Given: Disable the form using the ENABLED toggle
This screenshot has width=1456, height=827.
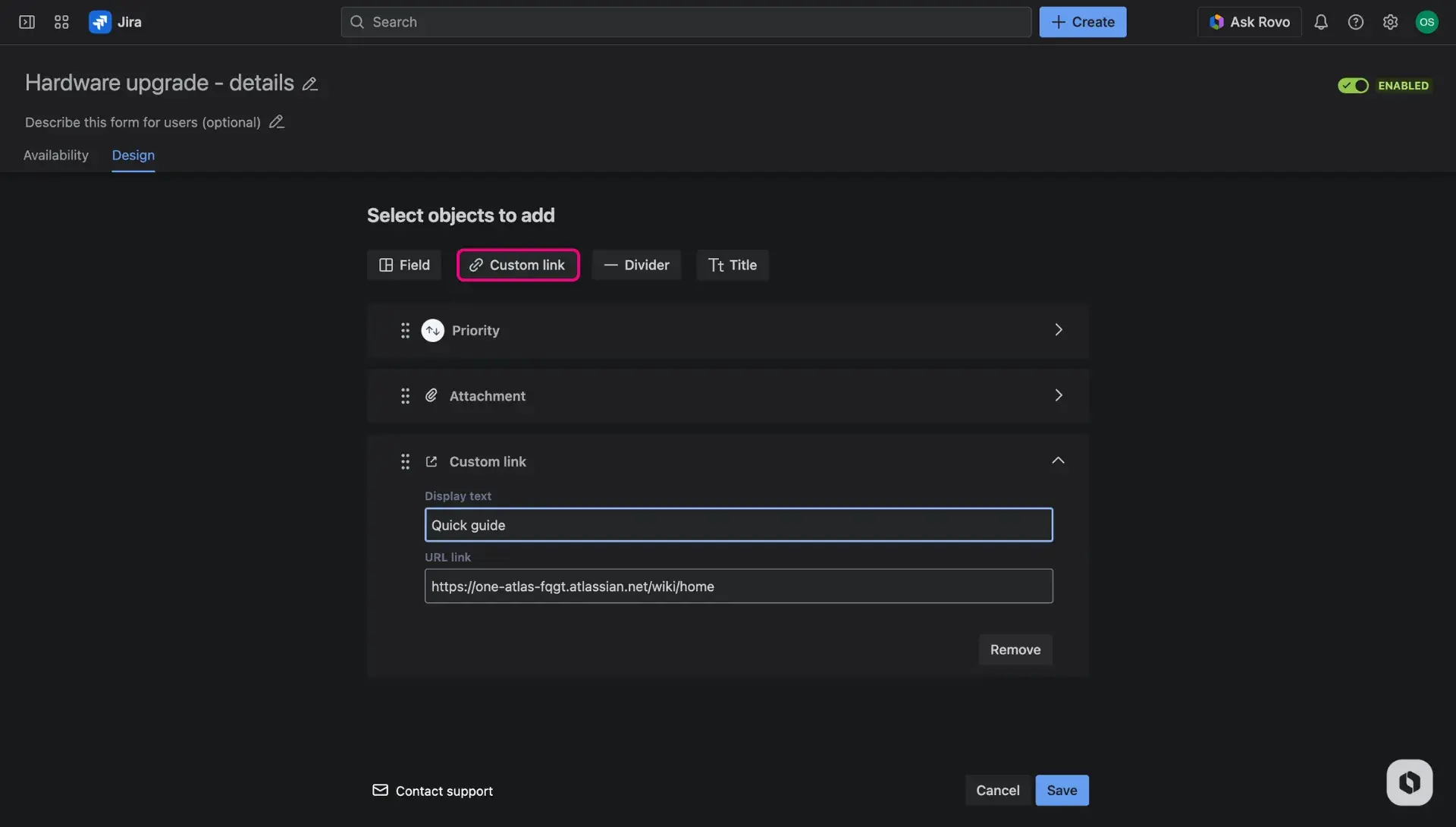Looking at the screenshot, I should pos(1353,85).
